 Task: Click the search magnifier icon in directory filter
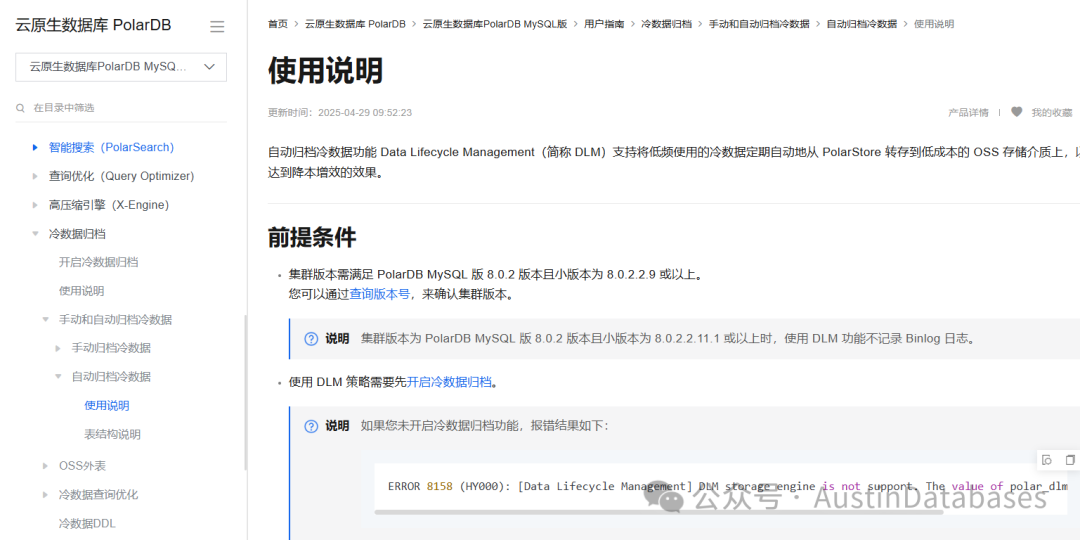(21, 108)
